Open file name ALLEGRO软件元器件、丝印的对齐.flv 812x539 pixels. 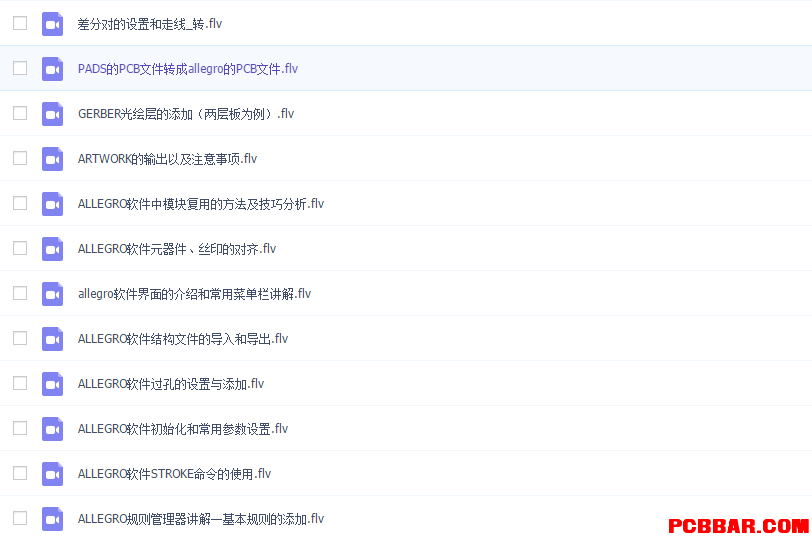tap(177, 249)
